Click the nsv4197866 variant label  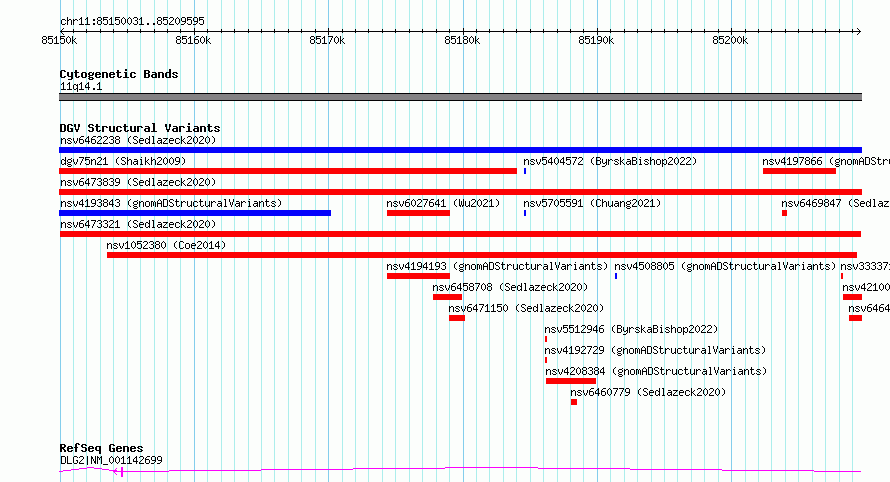[x=826, y=161]
